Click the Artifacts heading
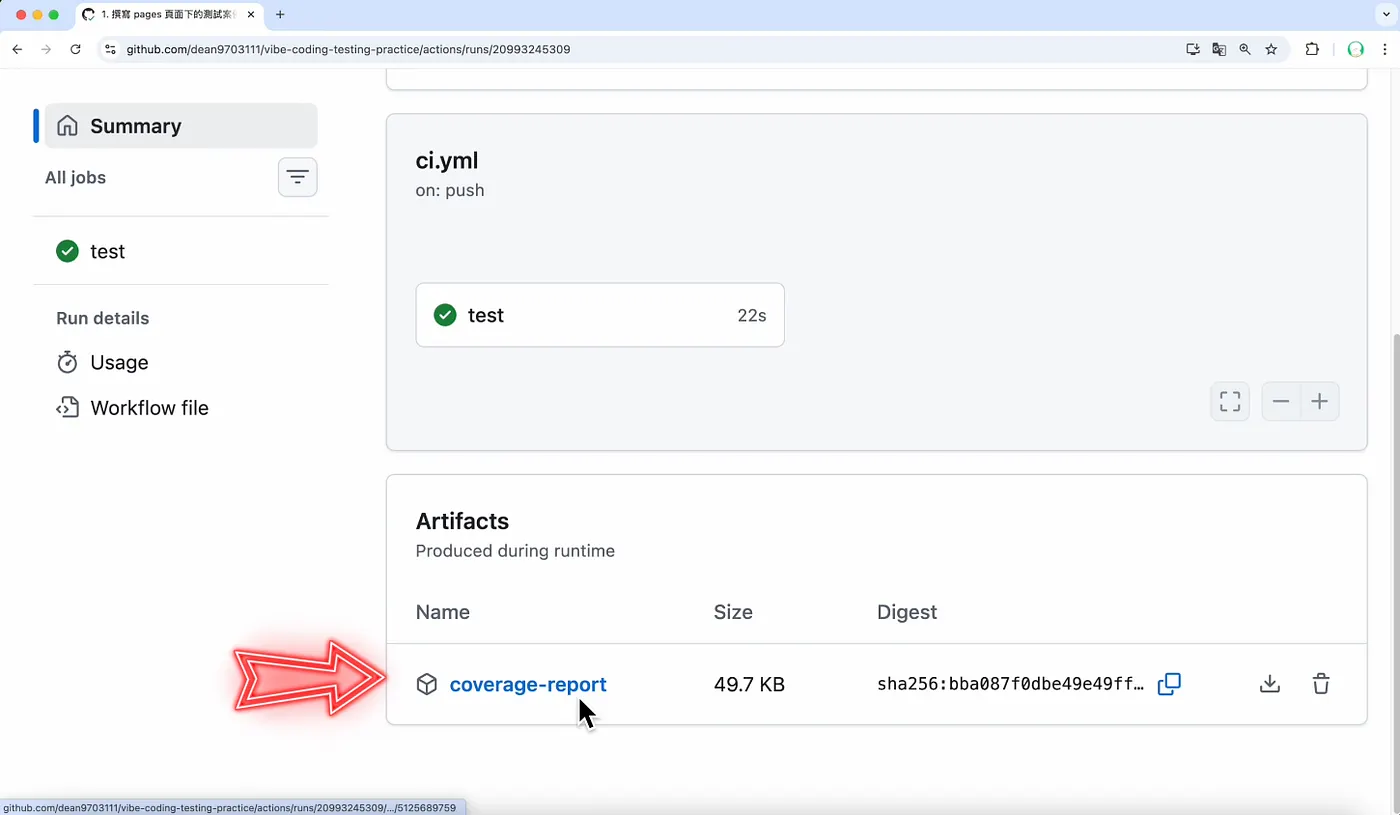 pos(462,521)
